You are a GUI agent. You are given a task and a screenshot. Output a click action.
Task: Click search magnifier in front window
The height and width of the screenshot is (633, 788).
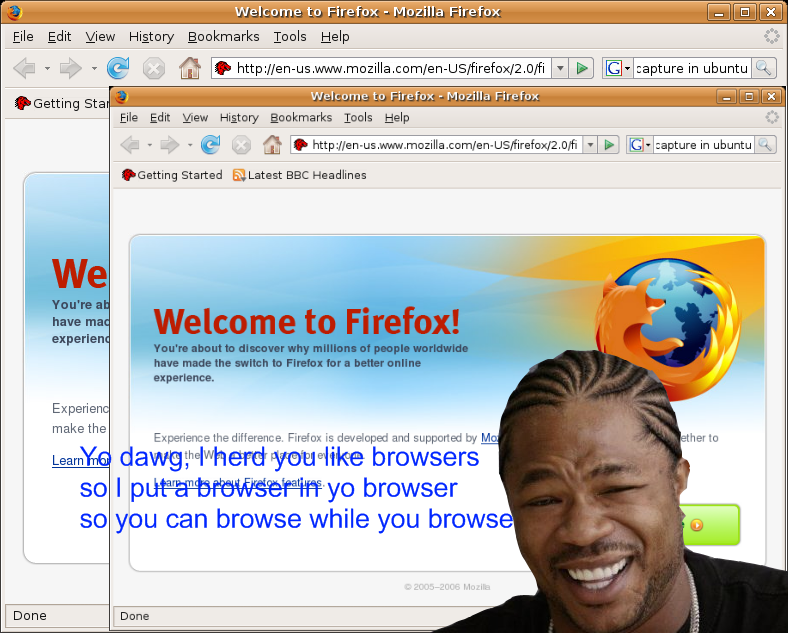[x=765, y=145]
